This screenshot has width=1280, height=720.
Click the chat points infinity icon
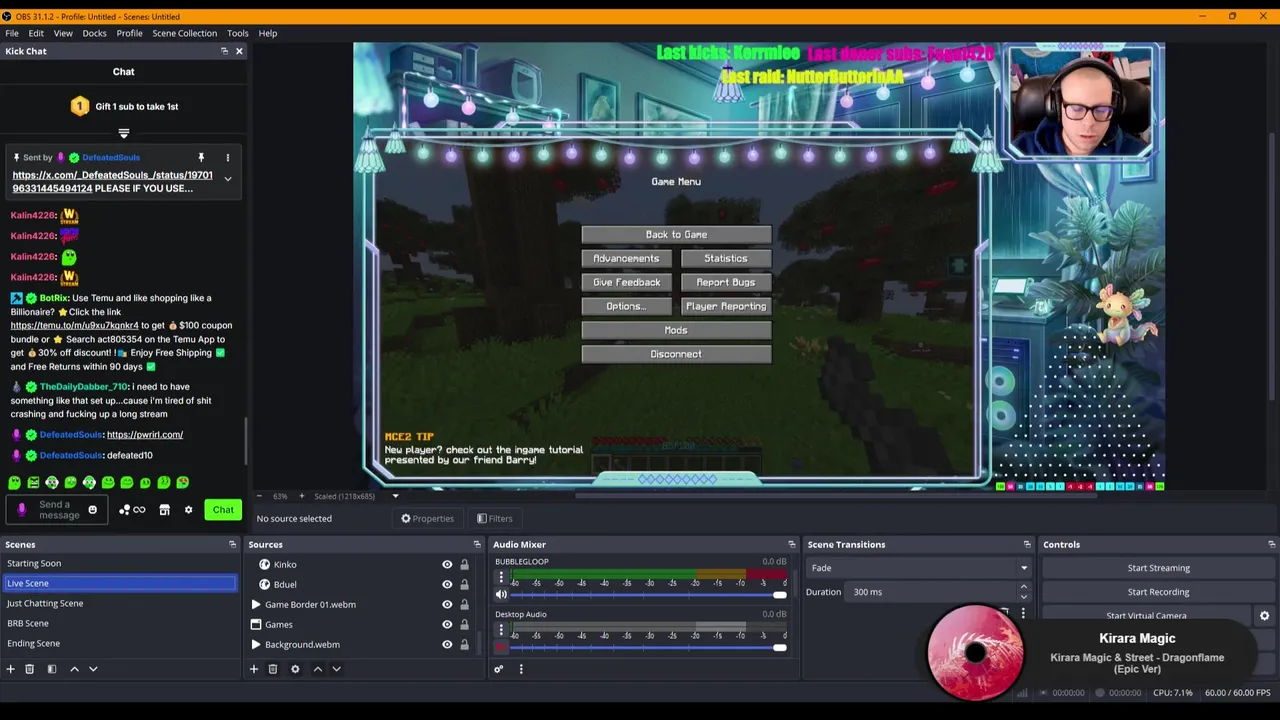(x=139, y=510)
